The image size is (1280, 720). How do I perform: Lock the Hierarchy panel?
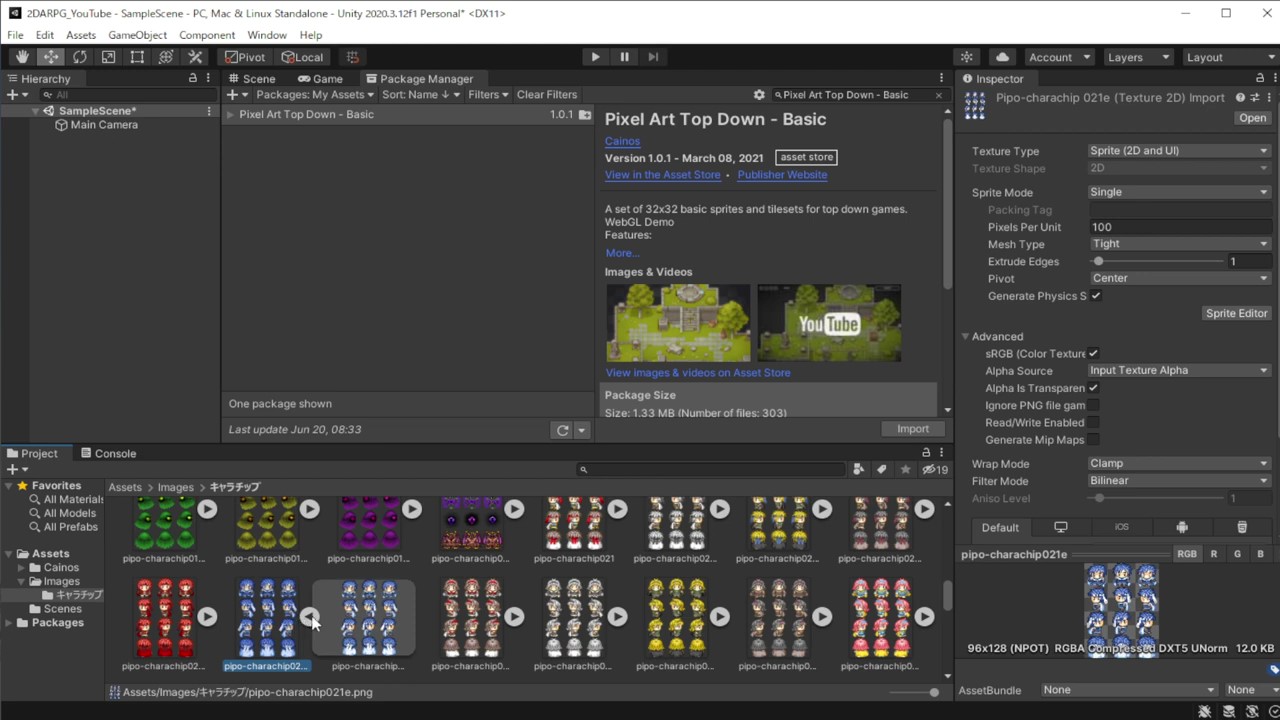click(x=193, y=78)
